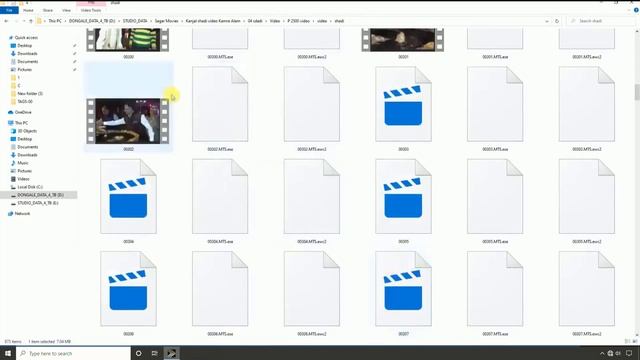640x360 pixels.
Task: Open the Windows Start menu
Action: coord(8,353)
